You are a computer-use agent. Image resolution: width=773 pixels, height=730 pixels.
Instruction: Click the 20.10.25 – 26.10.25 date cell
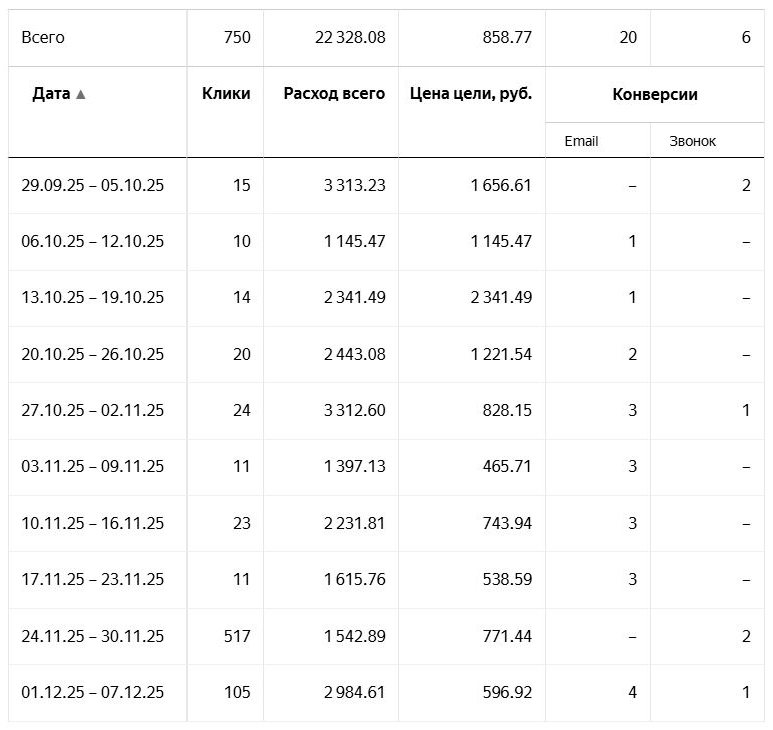click(x=92, y=354)
